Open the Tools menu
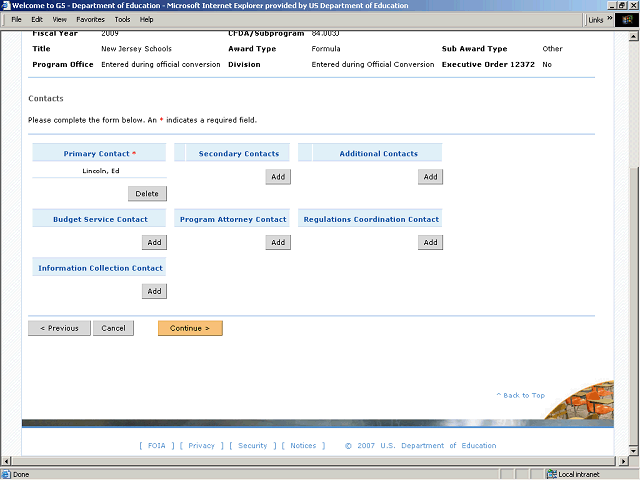The width and height of the screenshot is (640, 480). pos(122,19)
